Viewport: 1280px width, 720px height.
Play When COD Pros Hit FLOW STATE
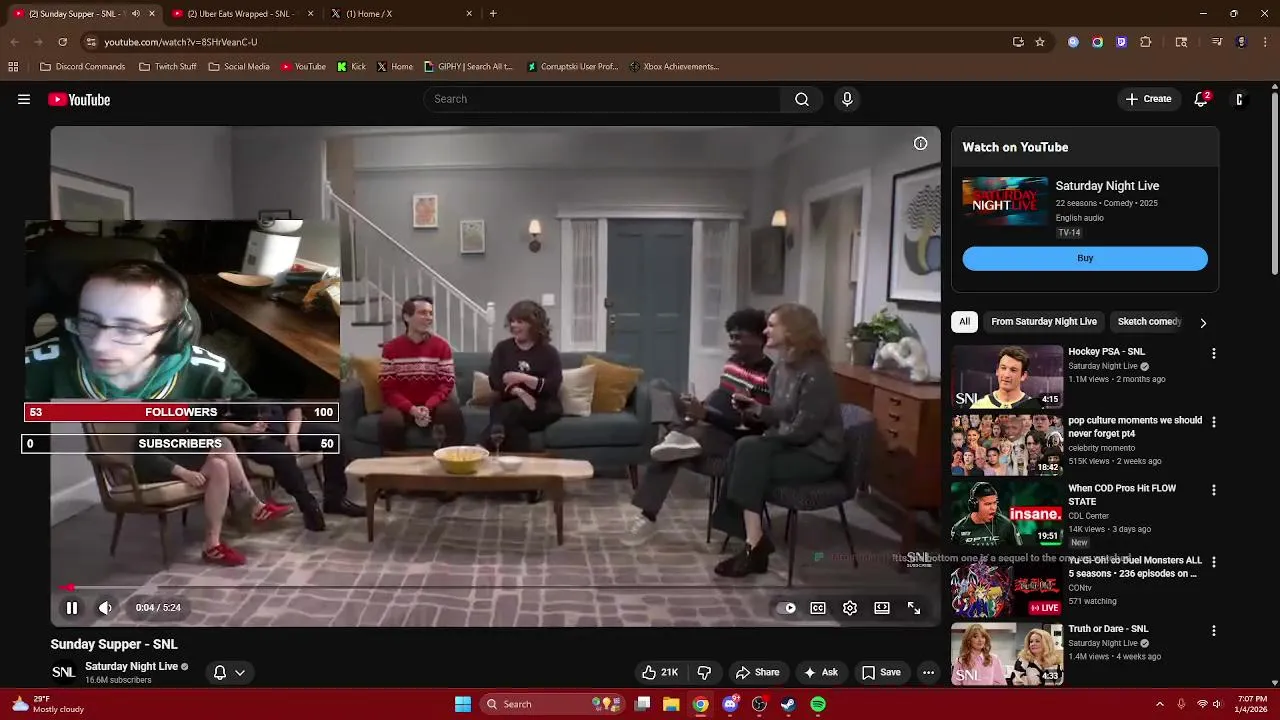coord(1007,513)
